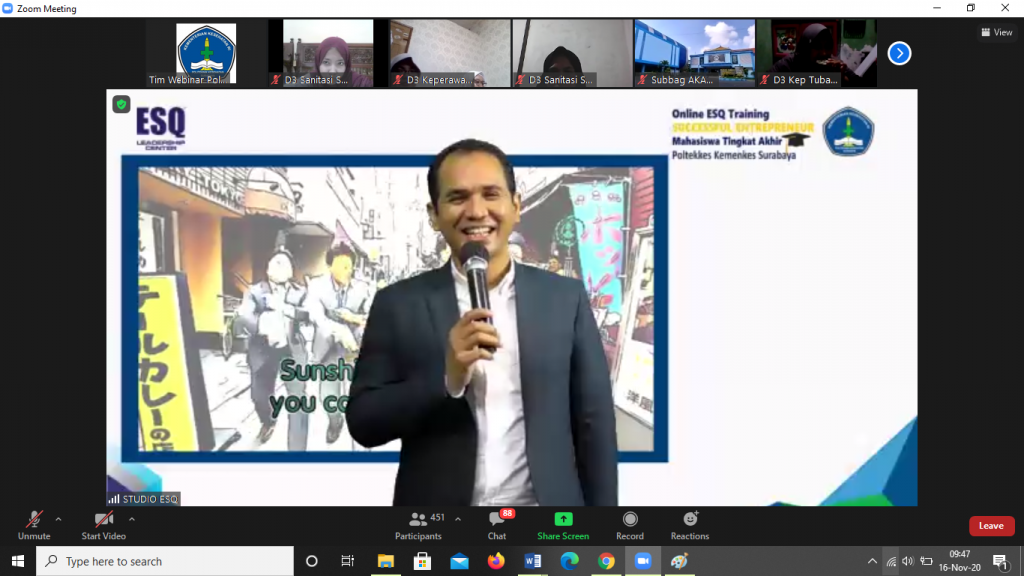Expand video options arrow beside Start Video
The image size is (1024, 576).
coord(132,519)
